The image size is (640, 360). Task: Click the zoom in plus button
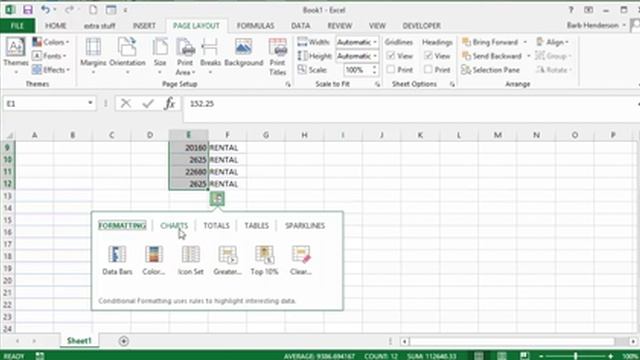[610, 356]
